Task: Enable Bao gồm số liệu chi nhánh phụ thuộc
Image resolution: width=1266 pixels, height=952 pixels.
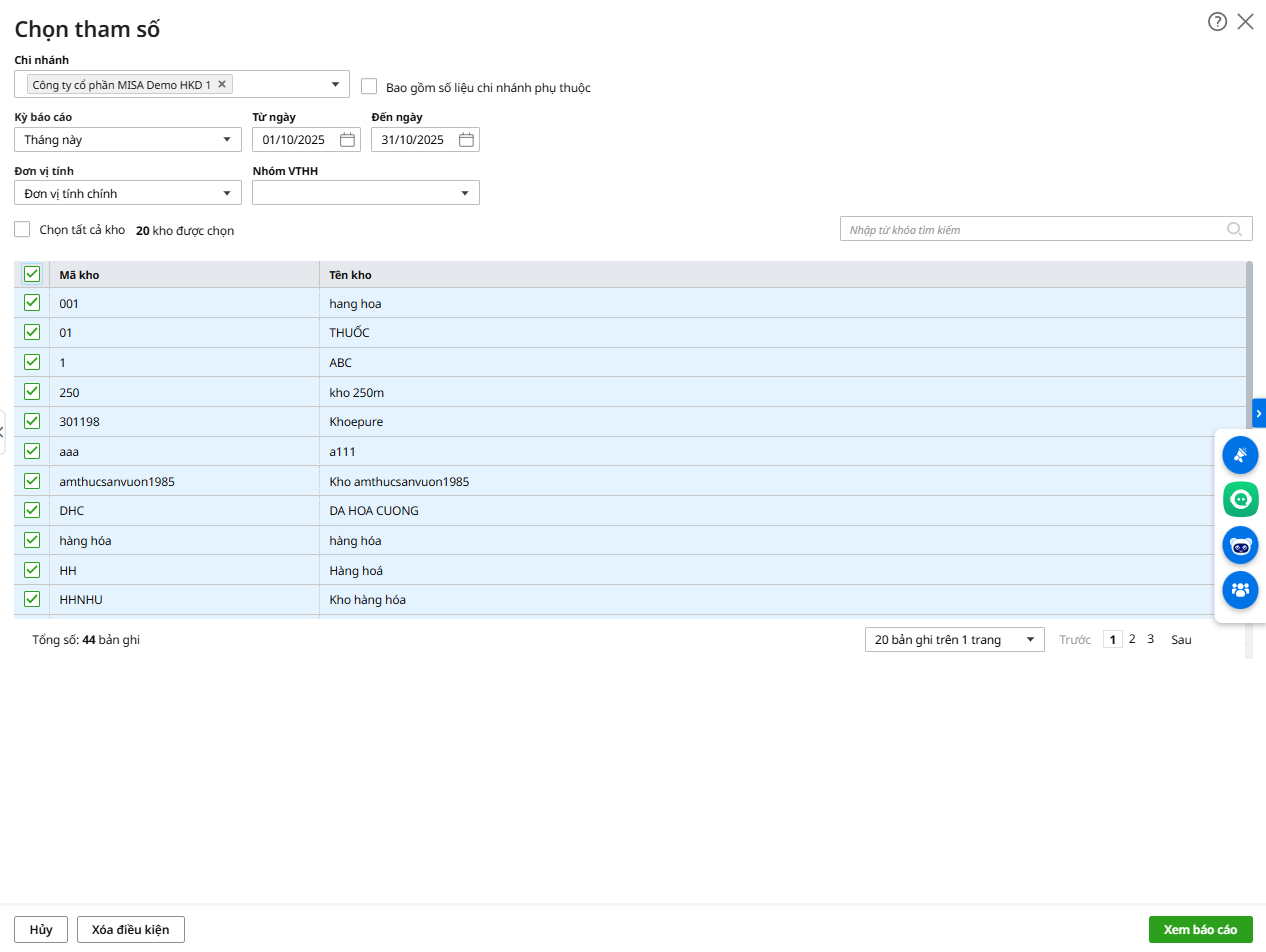Action: (x=369, y=87)
